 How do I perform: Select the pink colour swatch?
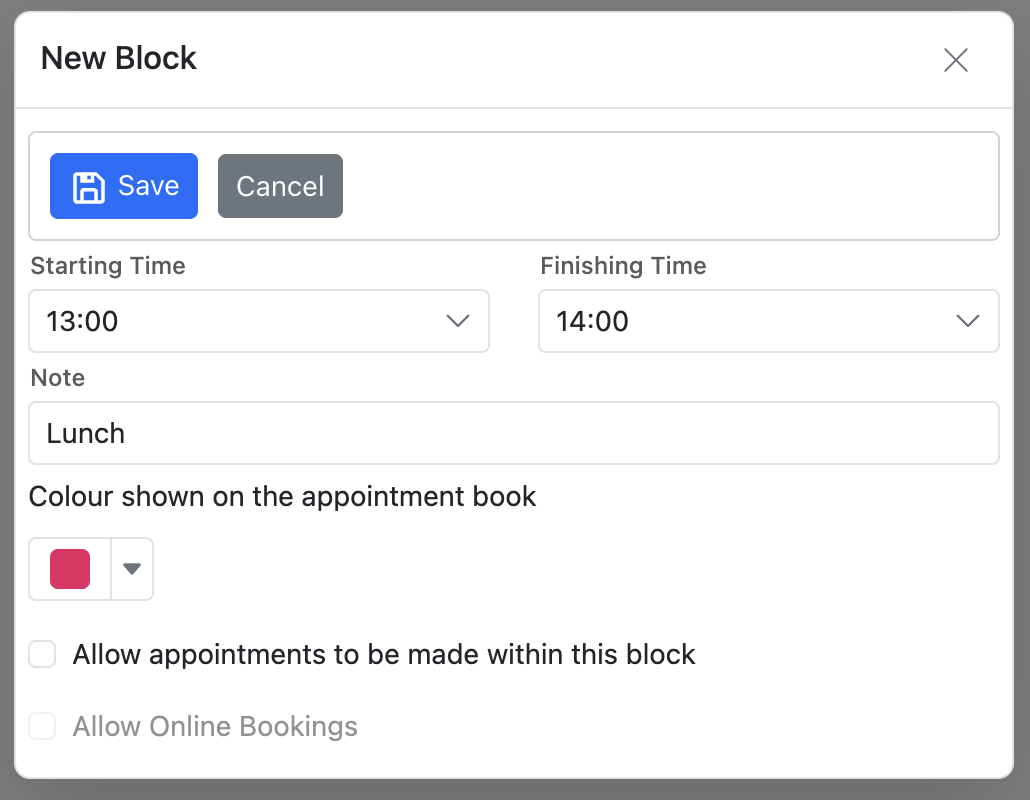click(70, 569)
